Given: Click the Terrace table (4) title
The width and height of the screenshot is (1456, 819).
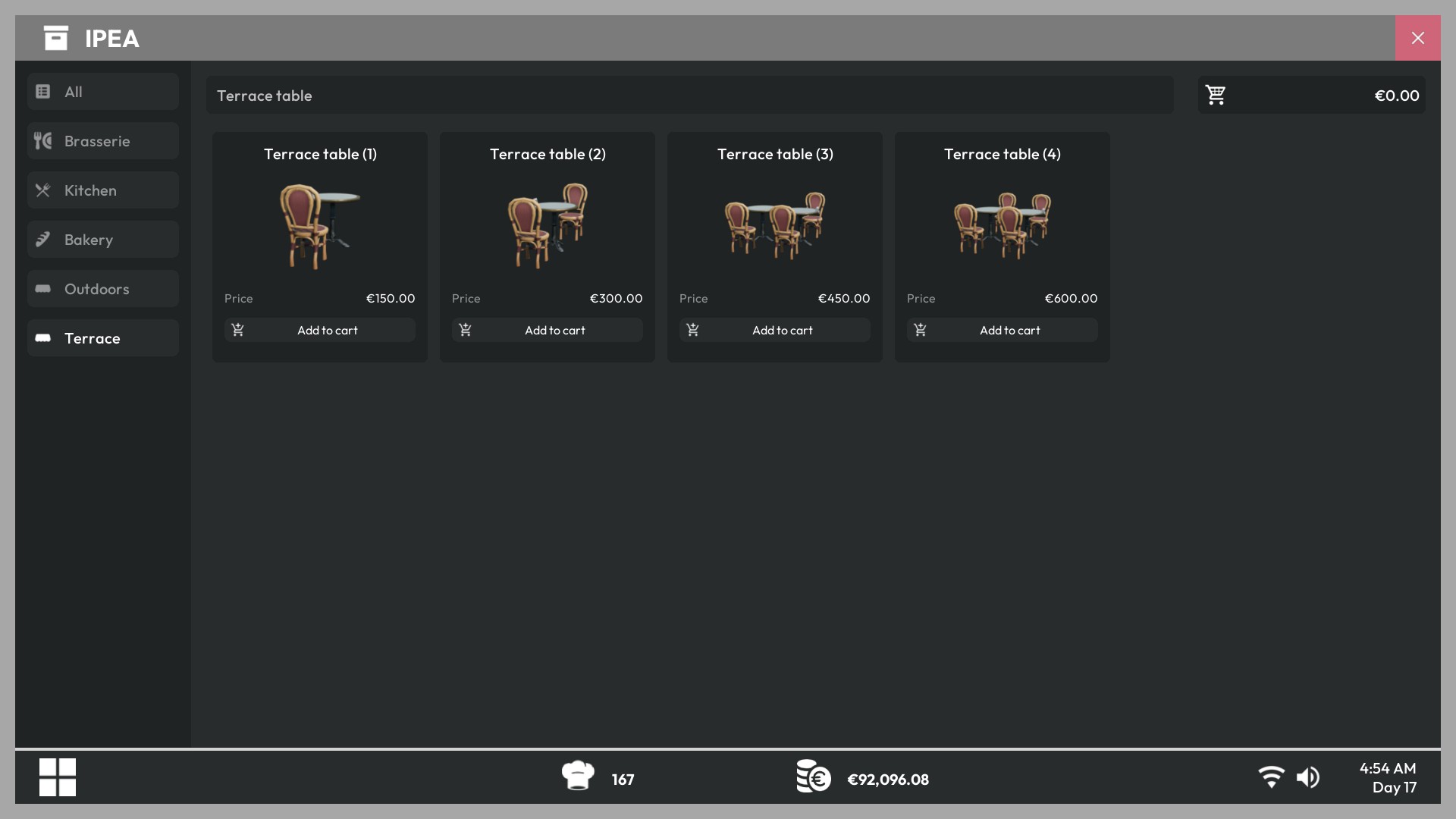Looking at the screenshot, I should click(1003, 154).
